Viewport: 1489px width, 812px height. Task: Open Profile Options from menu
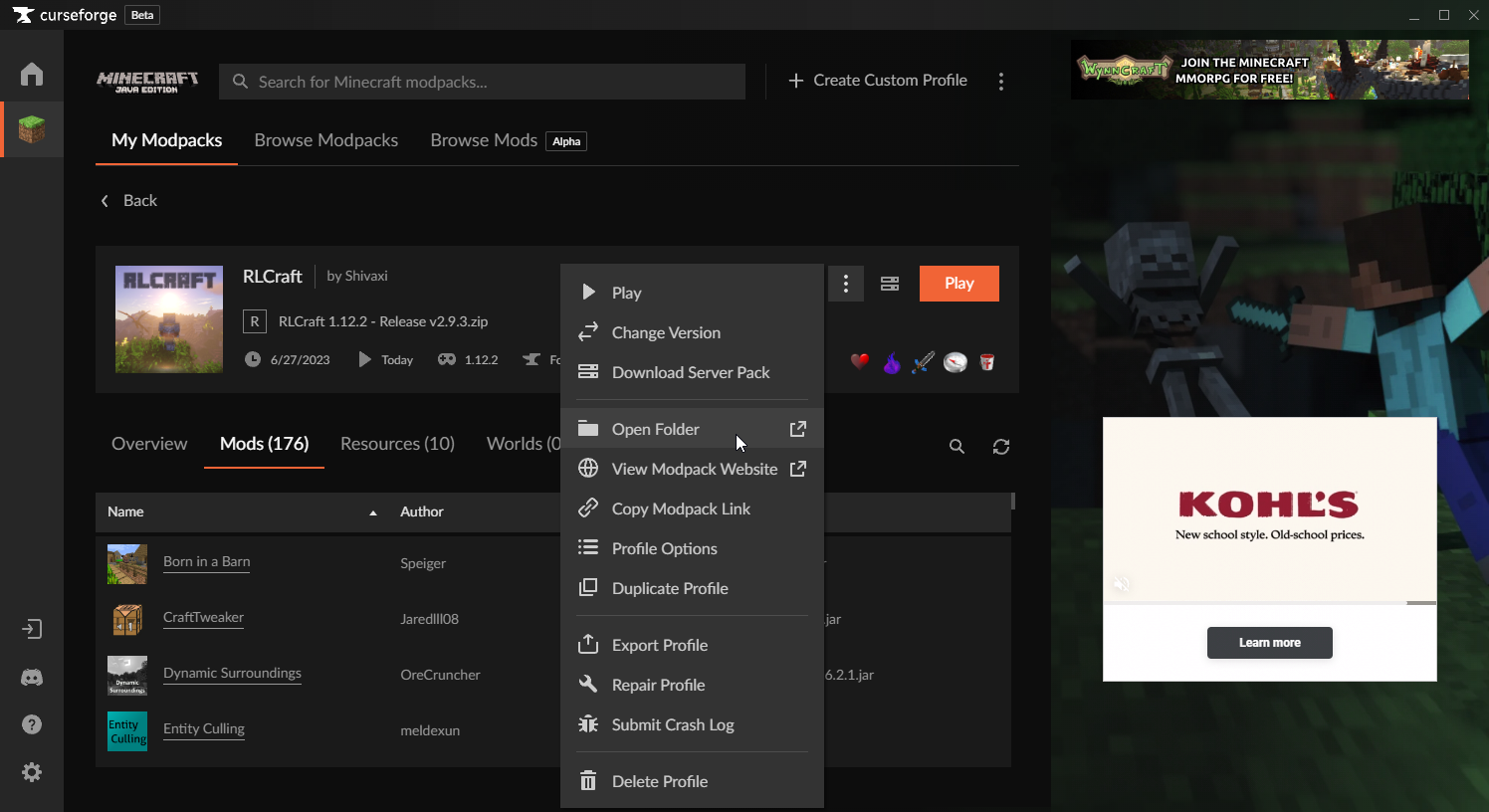[692, 548]
